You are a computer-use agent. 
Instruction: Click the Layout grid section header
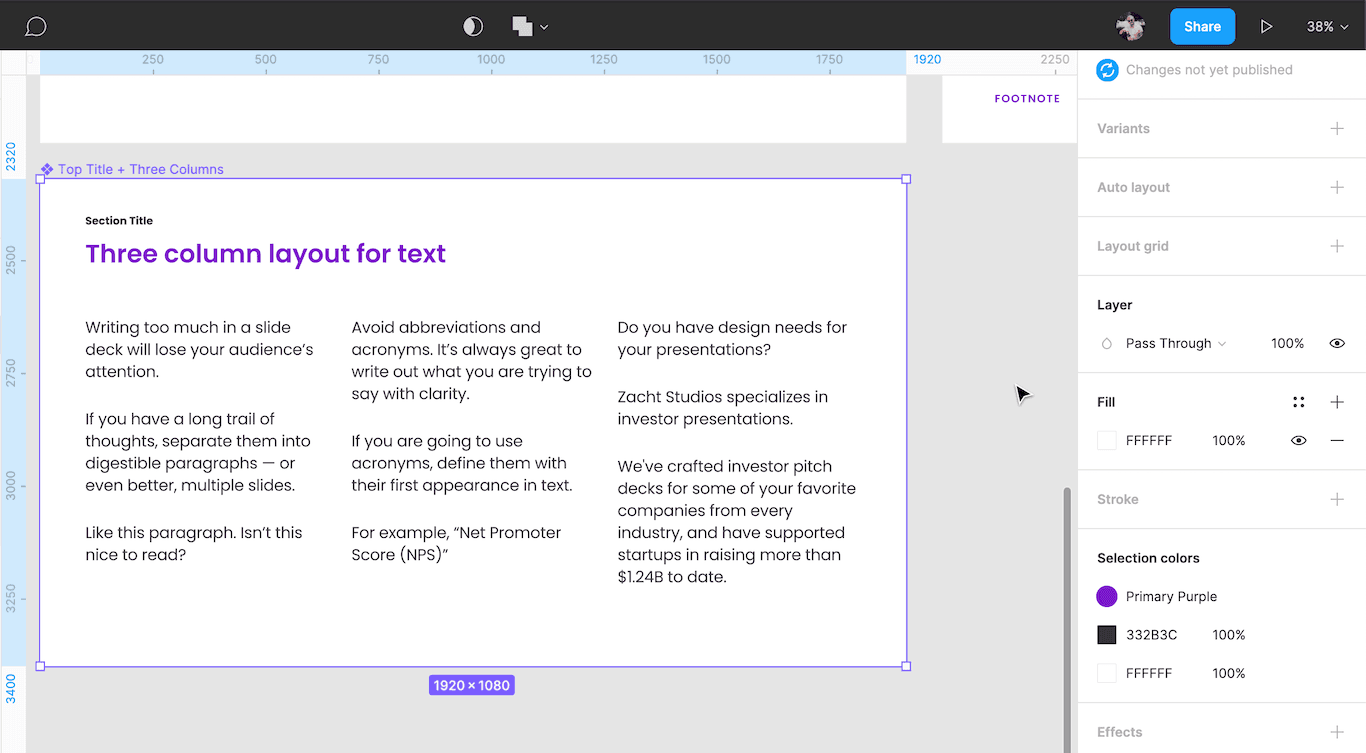[1132, 246]
